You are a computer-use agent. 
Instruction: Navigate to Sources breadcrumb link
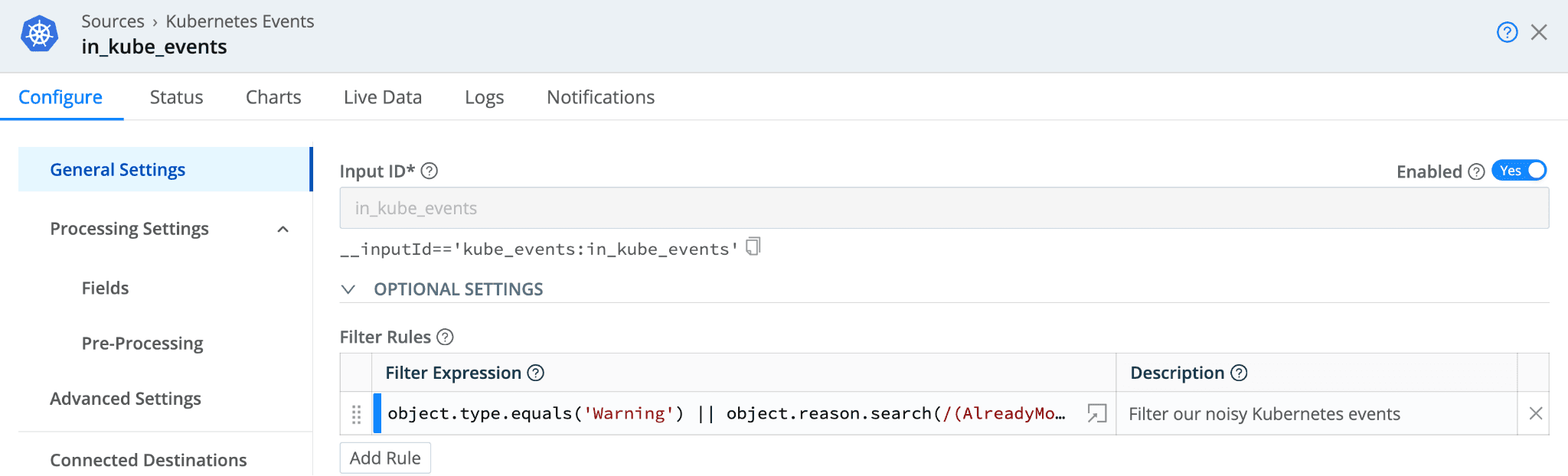(113, 21)
